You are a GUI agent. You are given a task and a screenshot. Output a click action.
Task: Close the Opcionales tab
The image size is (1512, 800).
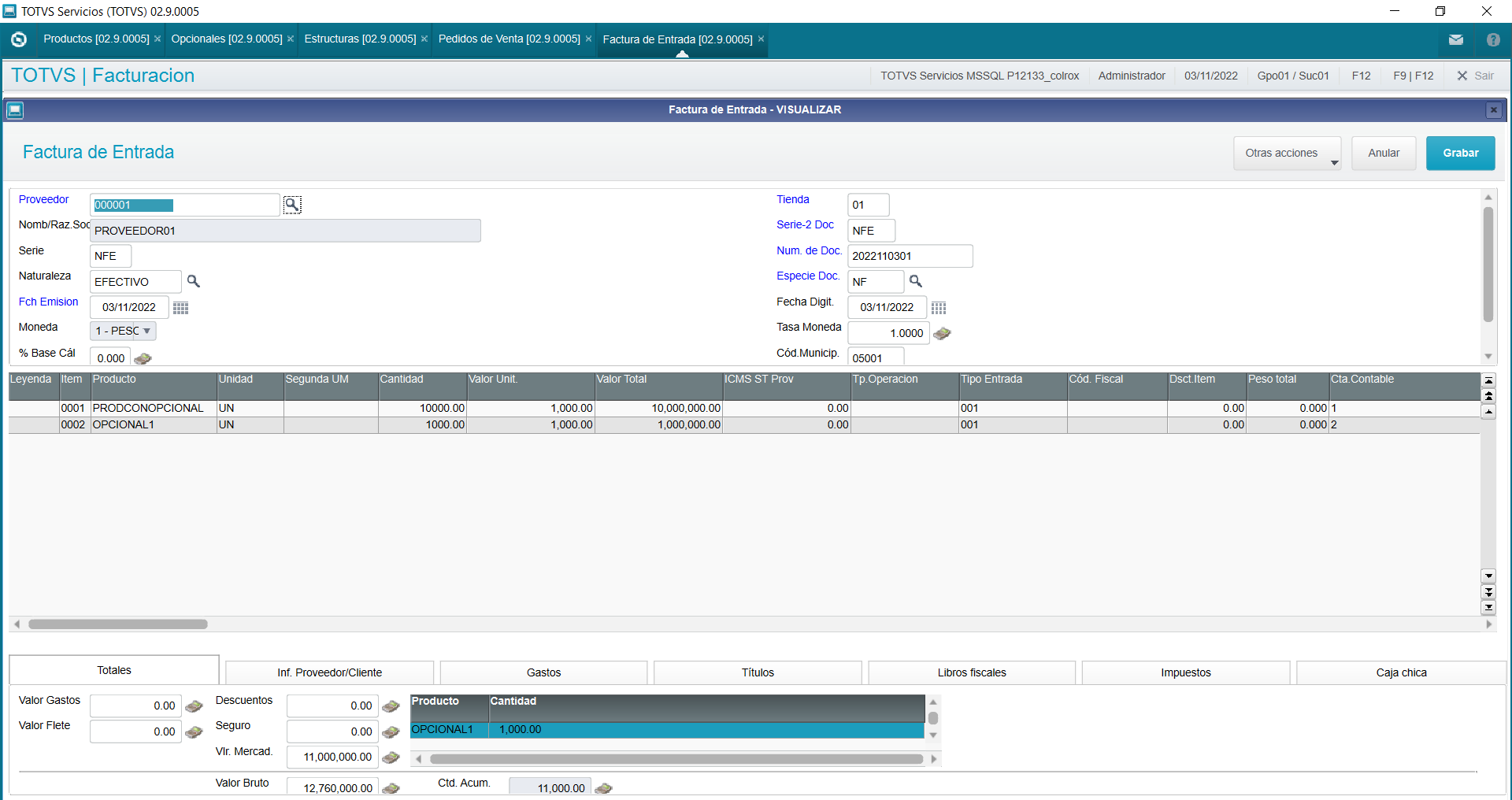291,39
